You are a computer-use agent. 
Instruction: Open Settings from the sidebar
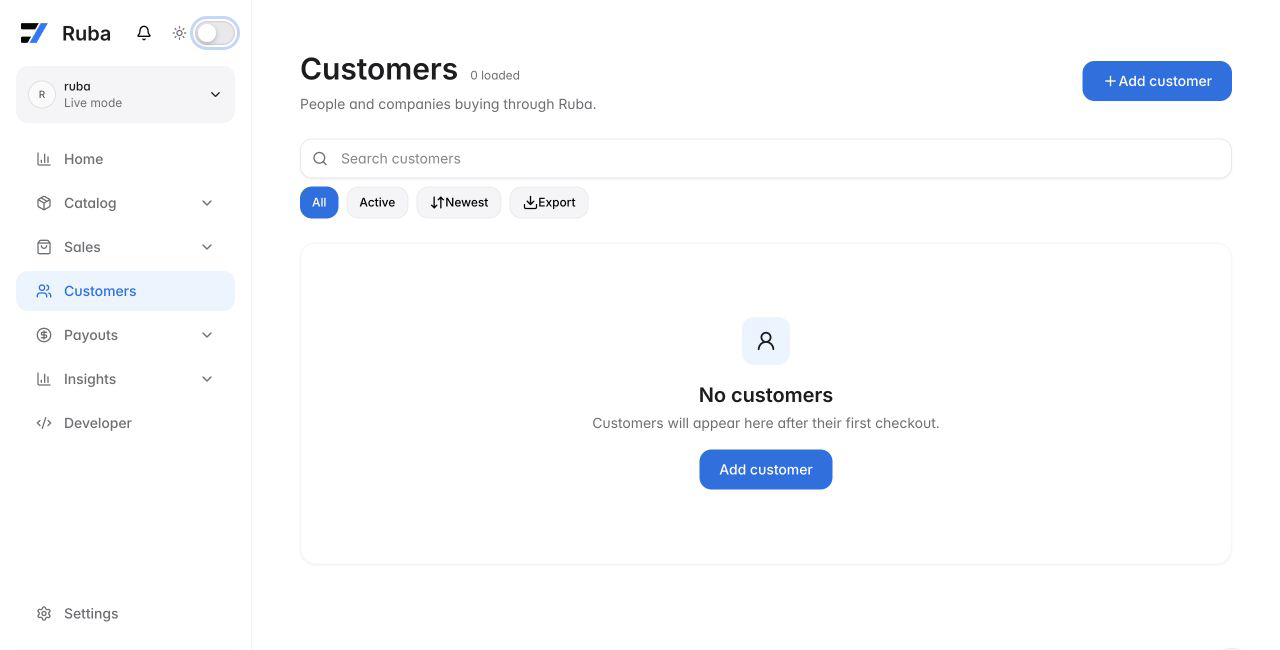point(125,614)
